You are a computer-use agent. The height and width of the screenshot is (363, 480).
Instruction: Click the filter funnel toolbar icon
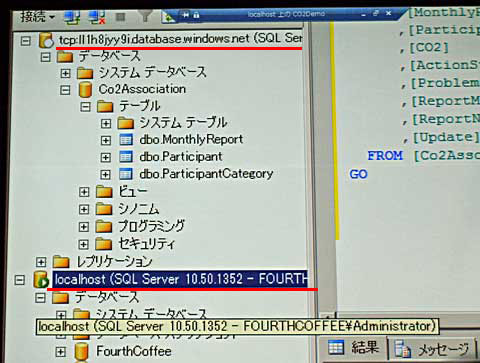[145, 16]
